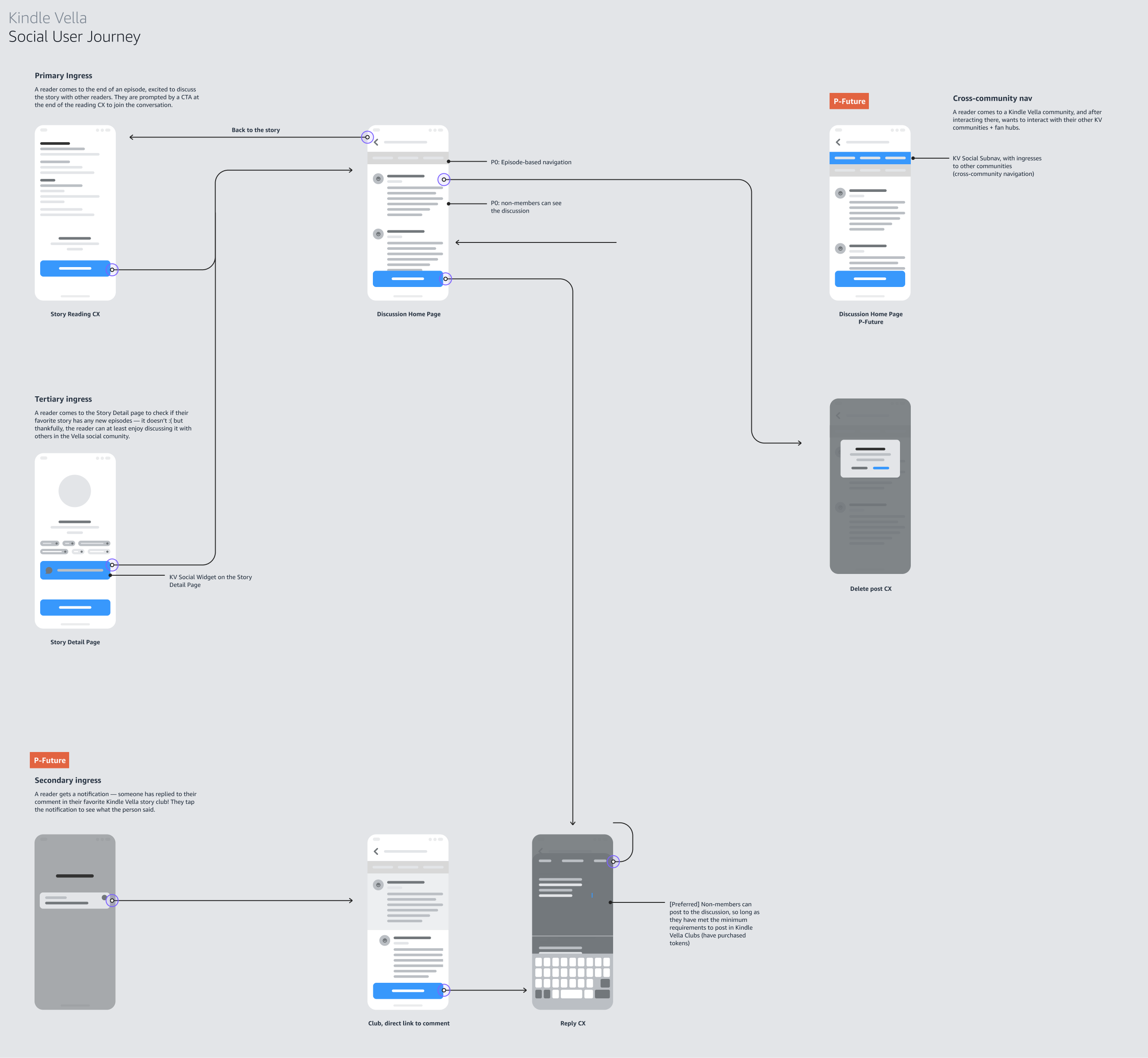Click hotspot circle on Club direct link button
Screen dimensions: 1148x1058
tap(444, 991)
